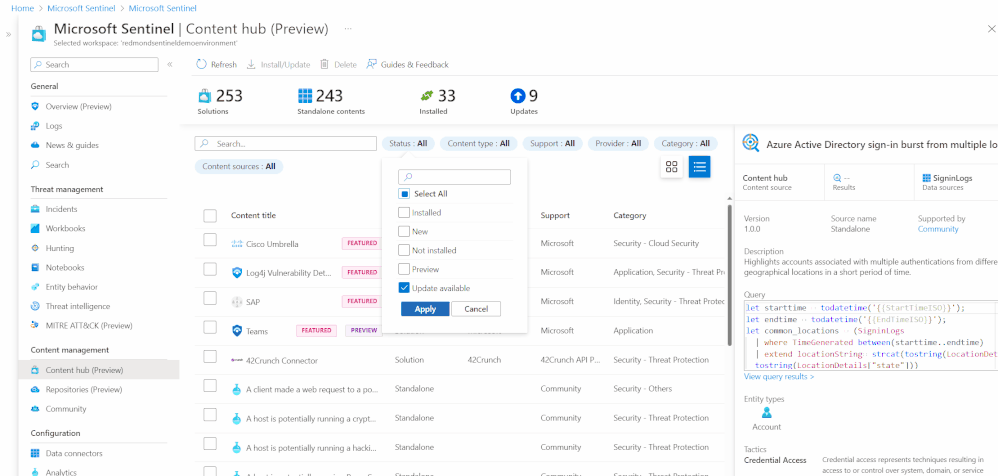This screenshot has height=476, width=998.
Task: Click the Delete trash icon
Action: (324, 64)
